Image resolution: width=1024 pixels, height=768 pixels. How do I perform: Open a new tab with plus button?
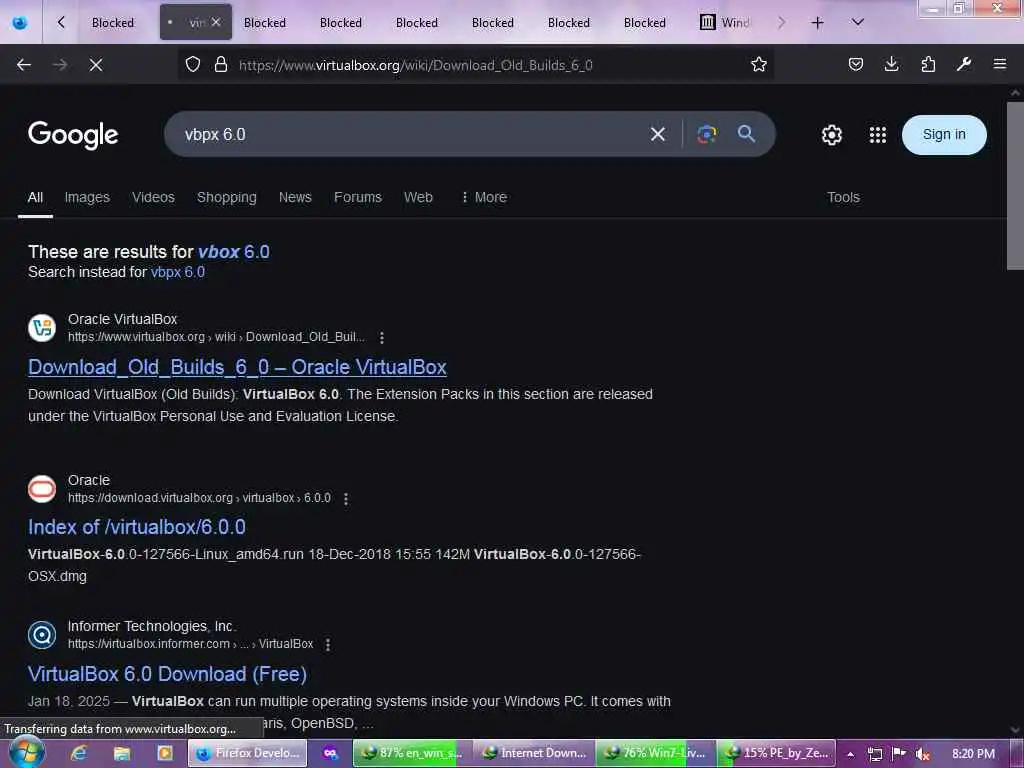pyautogui.click(x=817, y=23)
